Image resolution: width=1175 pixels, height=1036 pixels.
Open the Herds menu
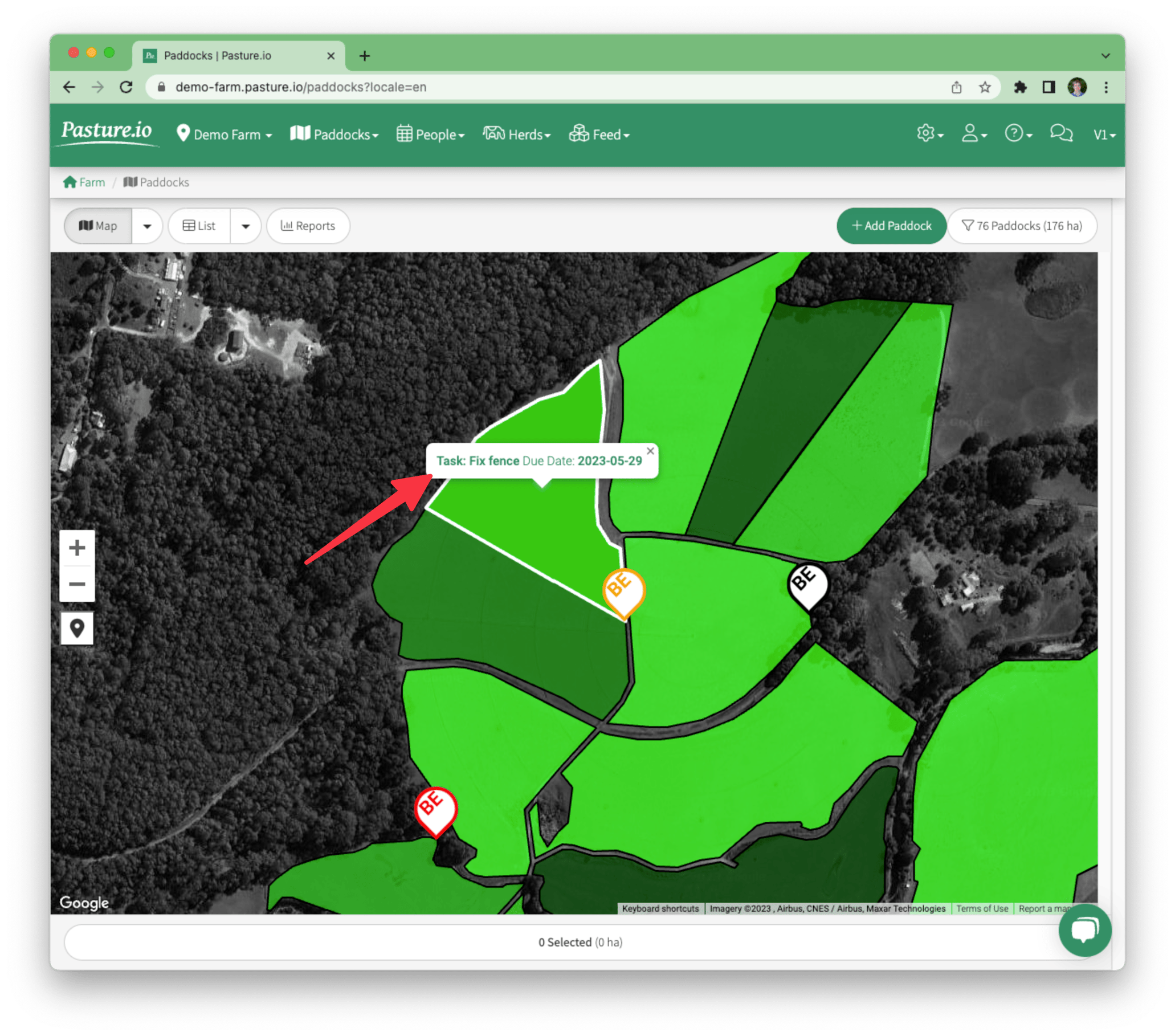click(516, 134)
